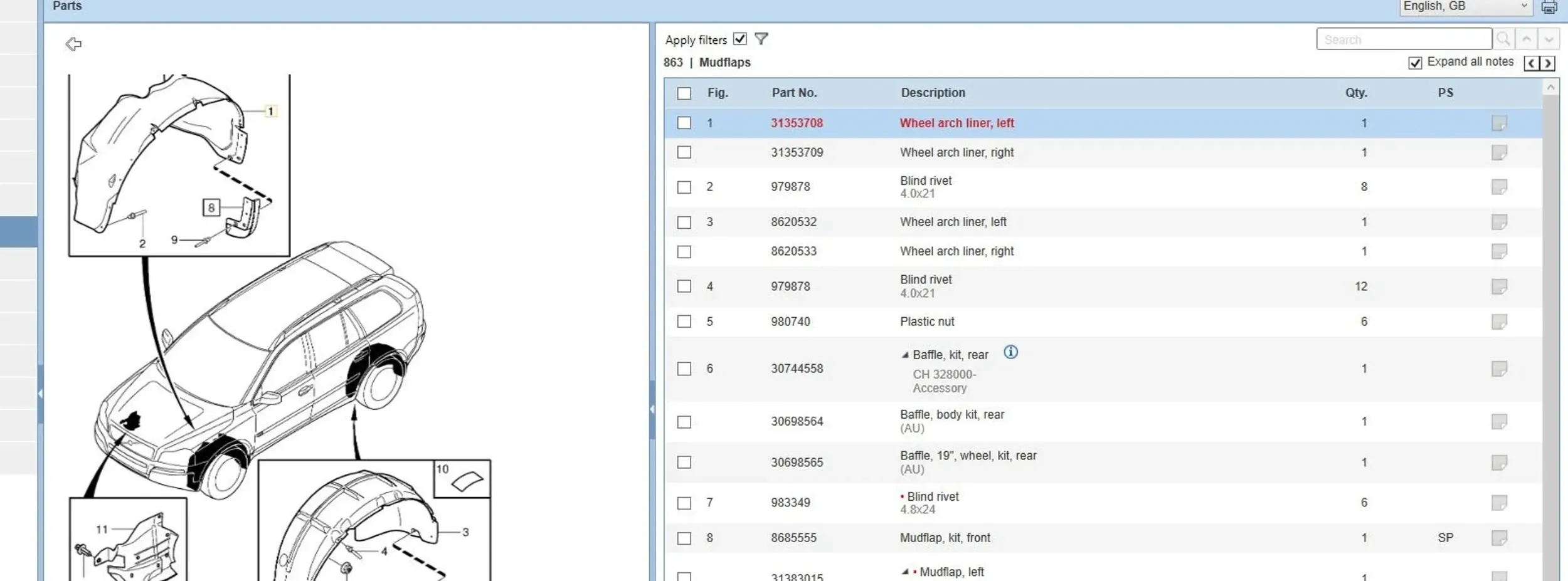
Task: Jump to previous search result arrow
Action: (1526, 39)
